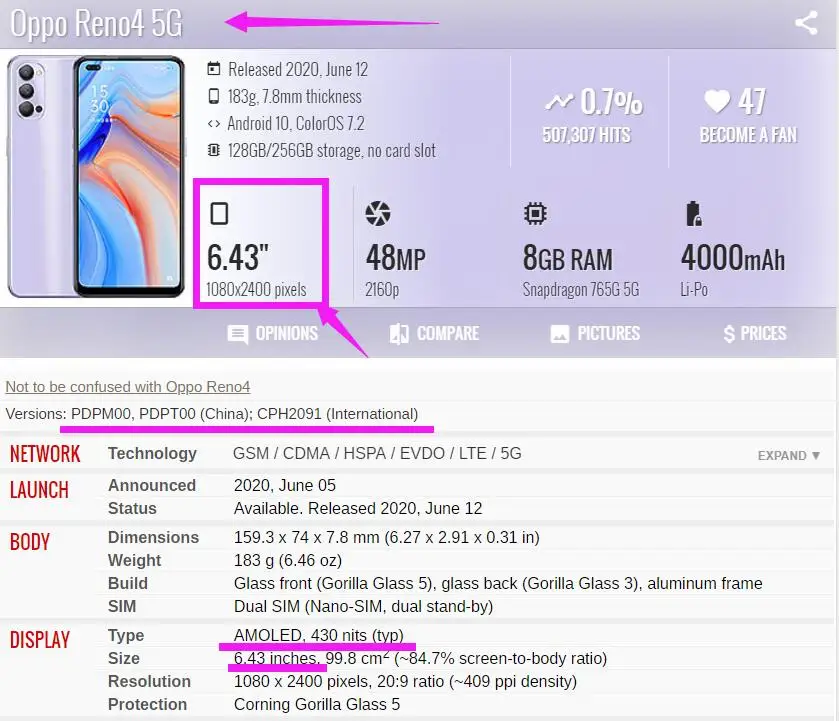Click the Dimensions label link

pos(154,537)
